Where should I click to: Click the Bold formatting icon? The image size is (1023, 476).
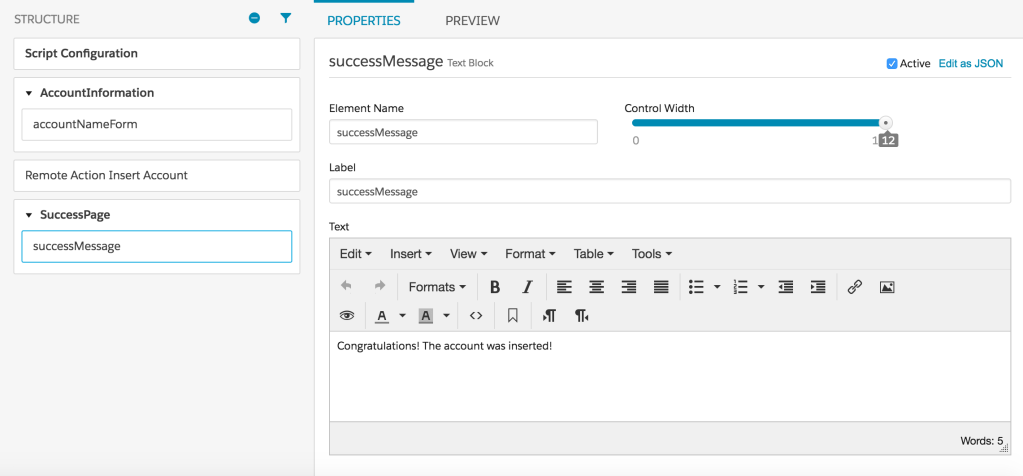(x=495, y=287)
